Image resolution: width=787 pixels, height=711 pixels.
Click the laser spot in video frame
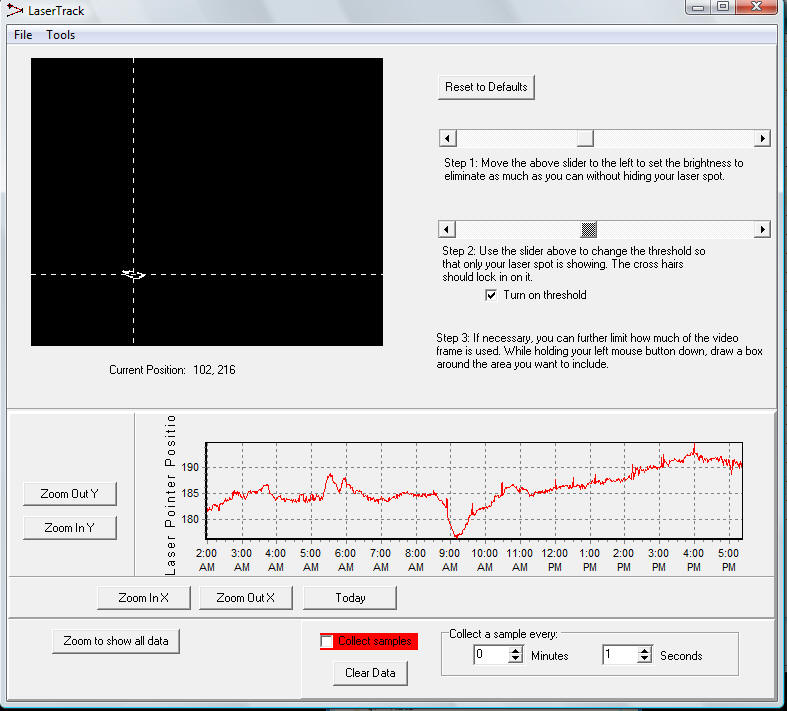click(x=133, y=274)
